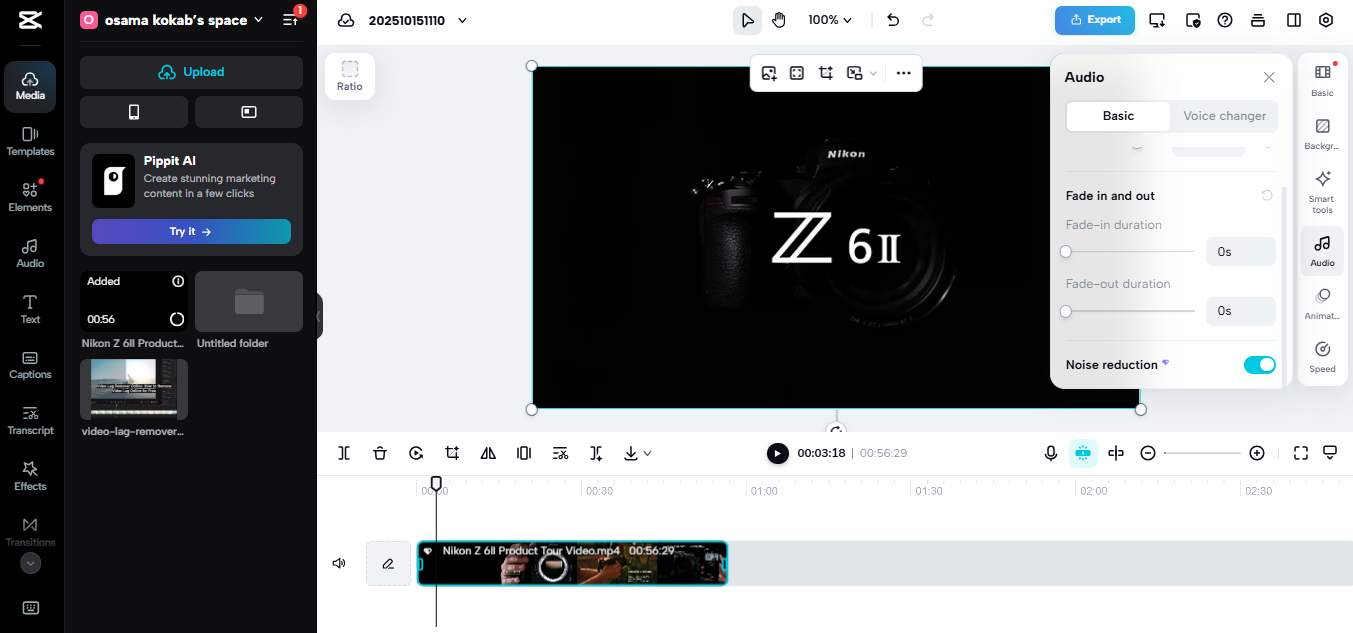This screenshot has height=633, width=1353.
Task: Click the microphone record voiceover icon
Action: coord(1051,453)
